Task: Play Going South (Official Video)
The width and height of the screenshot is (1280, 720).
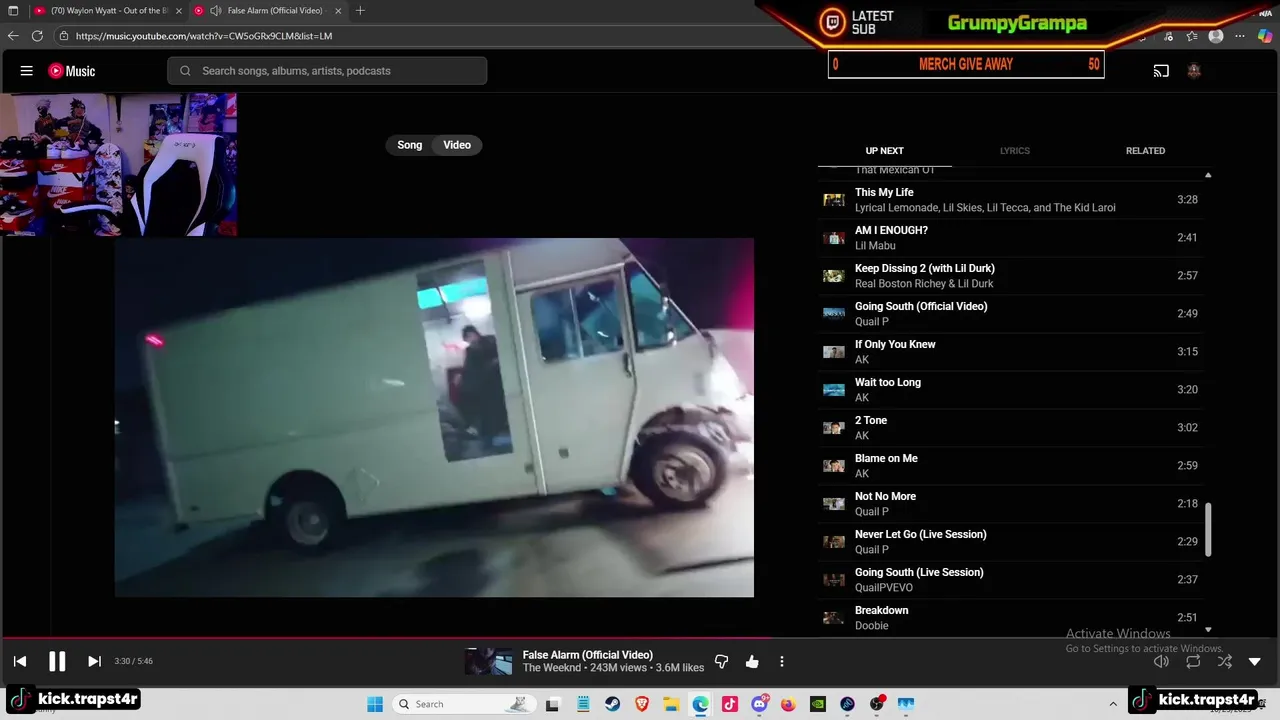Action: (1010, 314)
